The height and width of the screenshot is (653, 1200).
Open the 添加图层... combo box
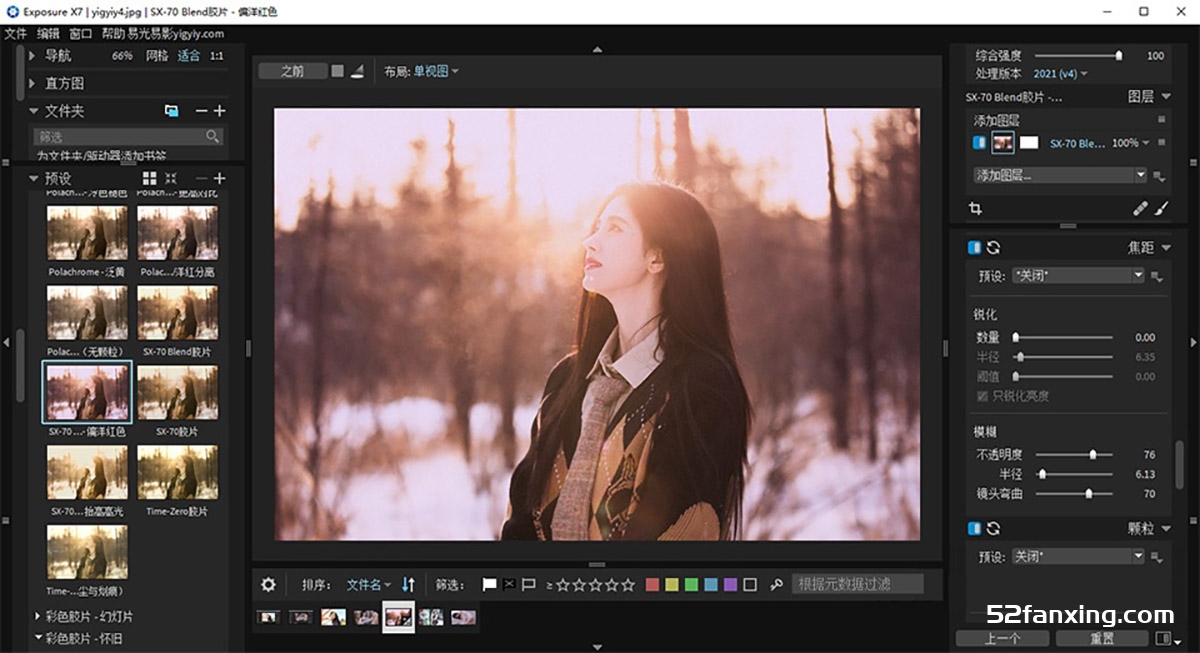pos(1060,175)
